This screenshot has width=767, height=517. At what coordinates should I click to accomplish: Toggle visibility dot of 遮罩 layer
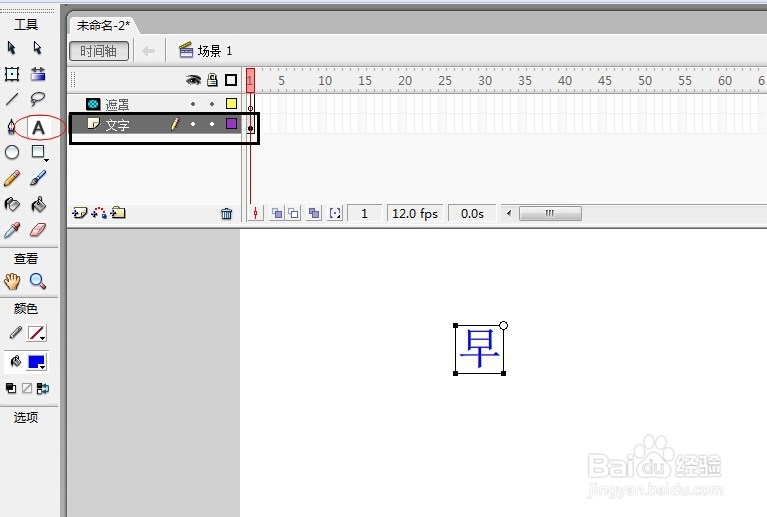193,104
